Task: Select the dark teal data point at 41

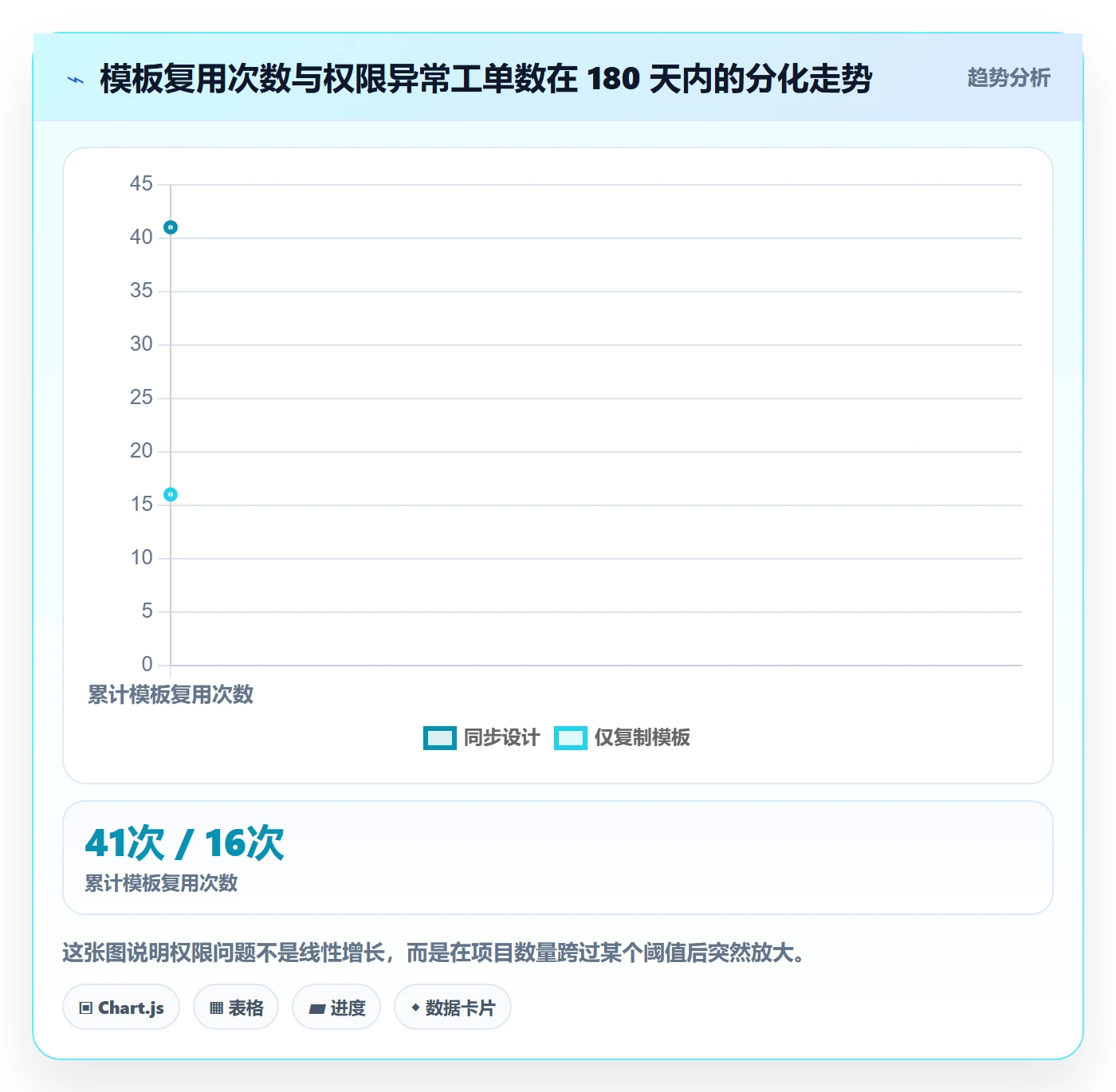Action: [x=171, y=227]
